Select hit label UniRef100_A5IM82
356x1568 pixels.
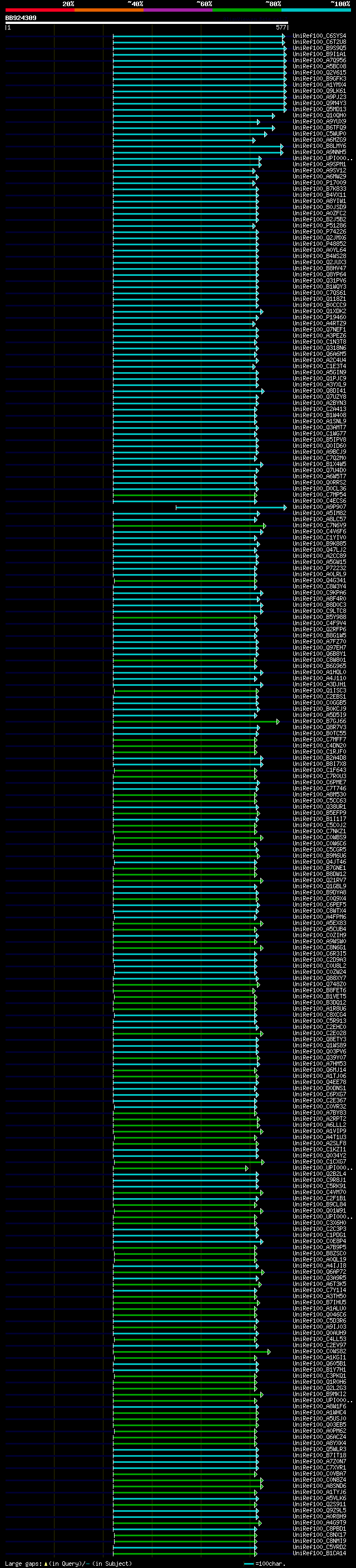[x=319, y=513]
